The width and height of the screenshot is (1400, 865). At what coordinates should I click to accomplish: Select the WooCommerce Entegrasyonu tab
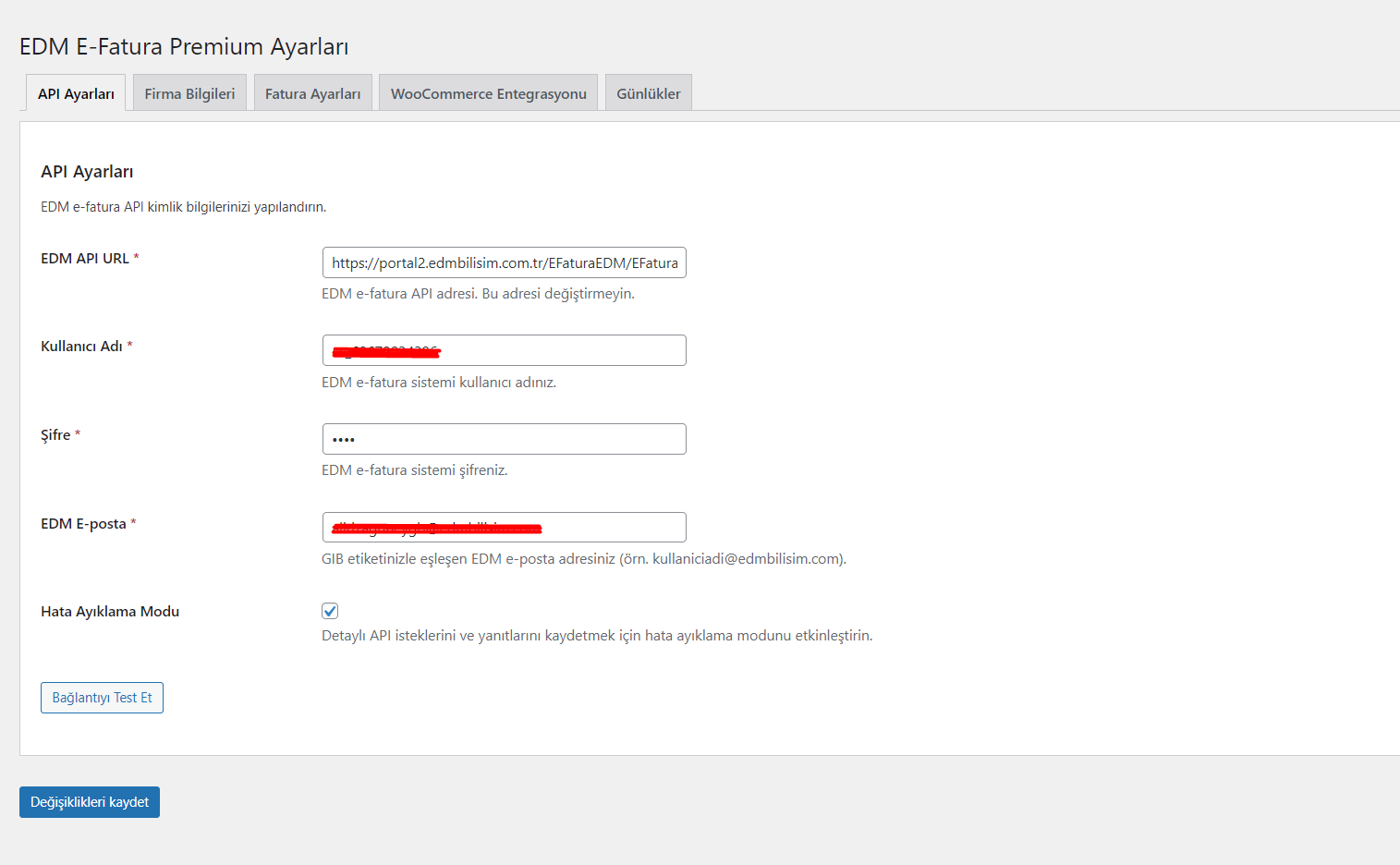click(488, 93)
